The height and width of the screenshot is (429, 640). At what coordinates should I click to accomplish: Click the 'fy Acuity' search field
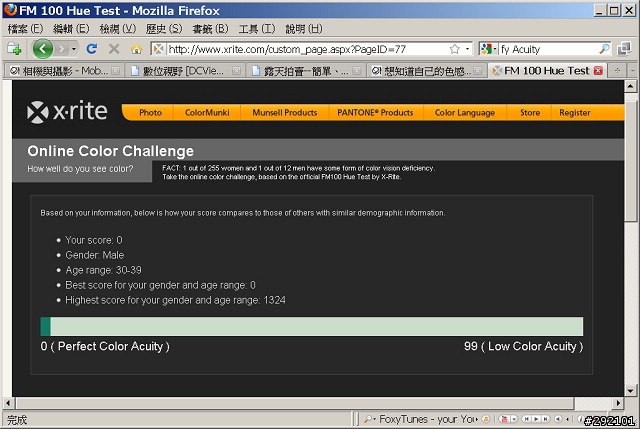tap(548, 49)
